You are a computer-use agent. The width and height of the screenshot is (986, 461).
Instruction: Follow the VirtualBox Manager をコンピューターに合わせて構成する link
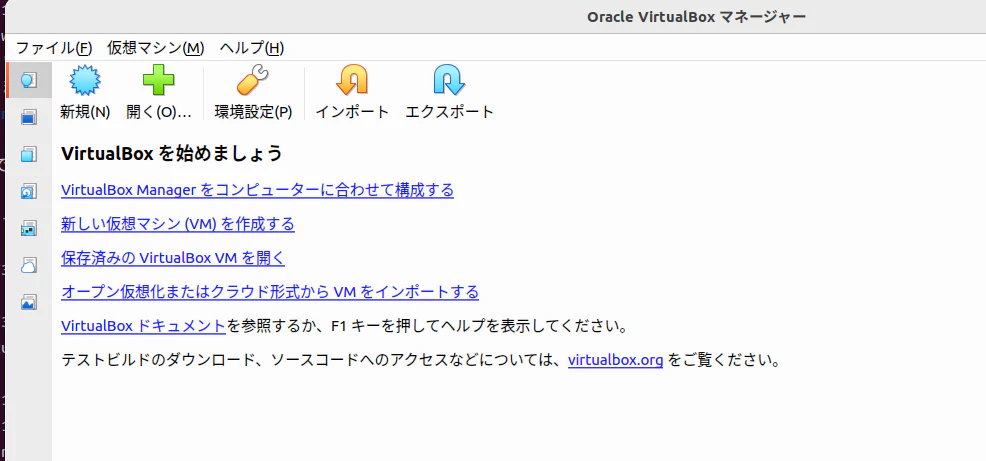[257, 190]
